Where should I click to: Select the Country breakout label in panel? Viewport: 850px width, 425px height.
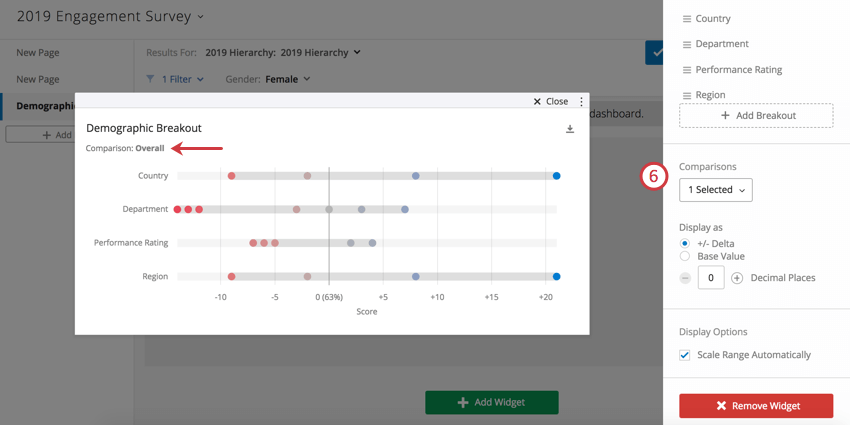point(713,18)
